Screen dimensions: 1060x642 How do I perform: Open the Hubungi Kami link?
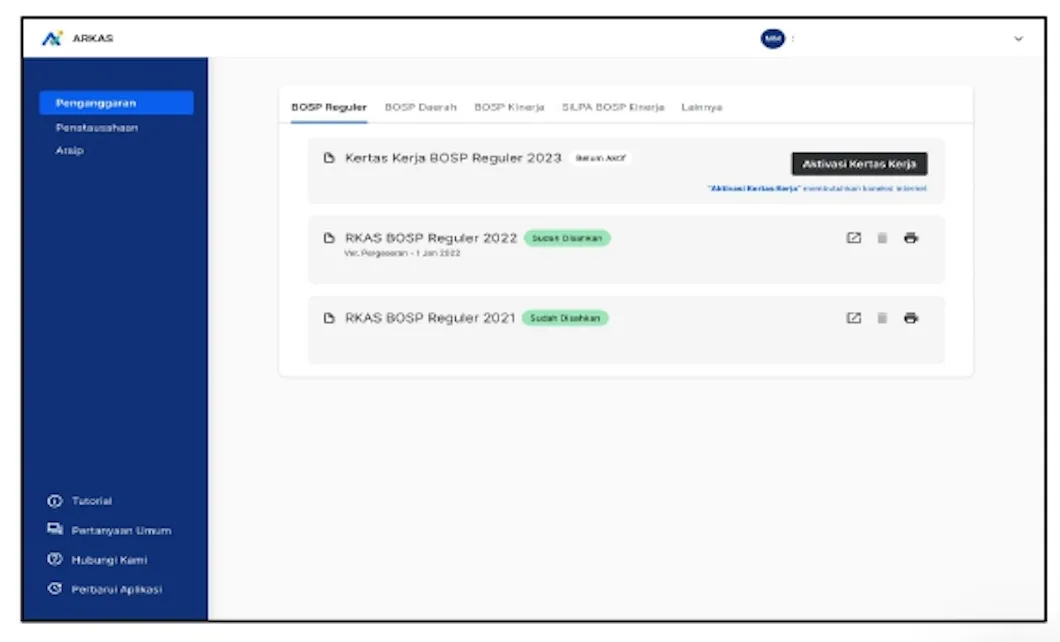tap(110, 560)
